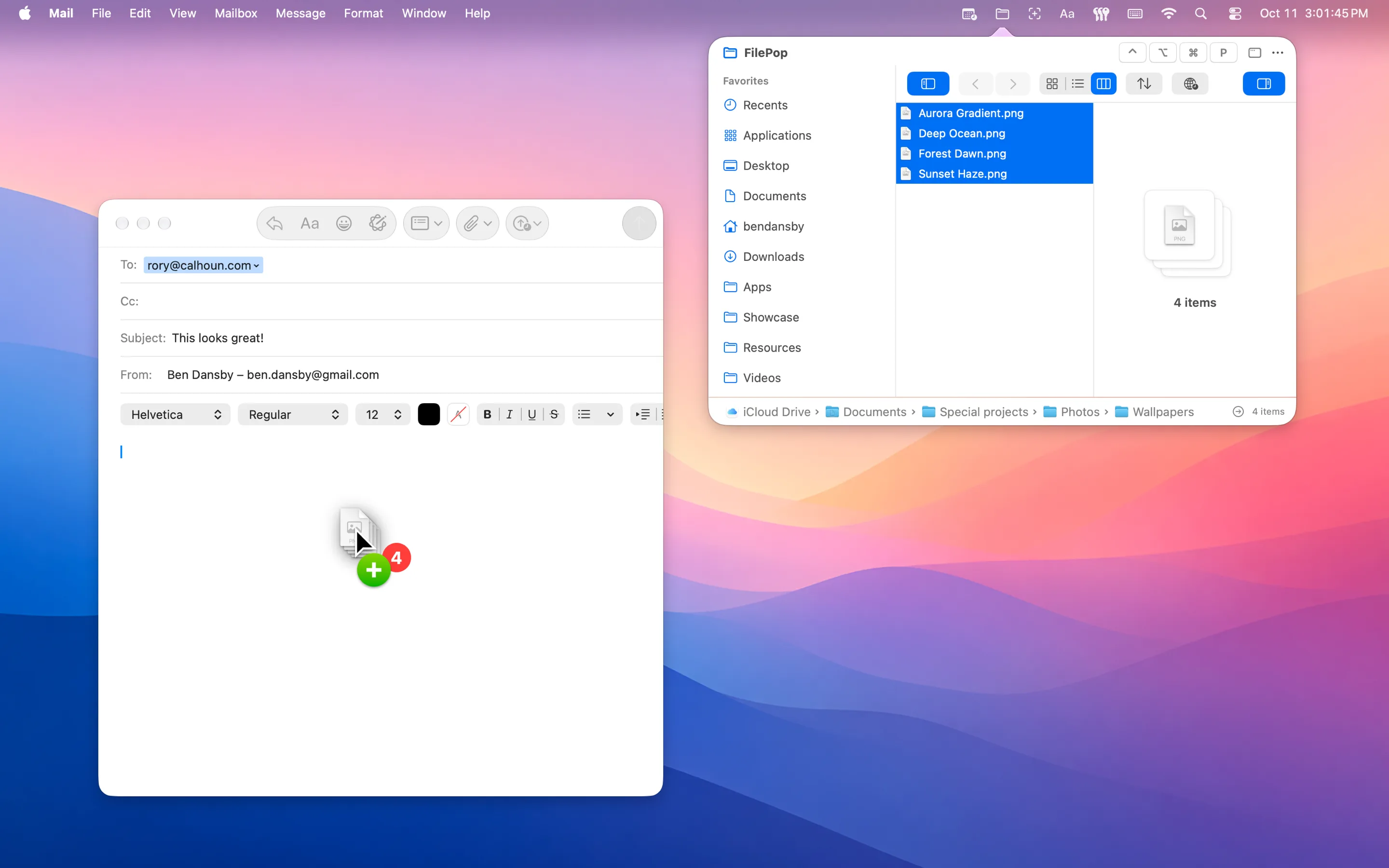Open the Helvetica font family dropdown
The height and width of the screenshot is (868, 1389).
click(x=175, y=415)
